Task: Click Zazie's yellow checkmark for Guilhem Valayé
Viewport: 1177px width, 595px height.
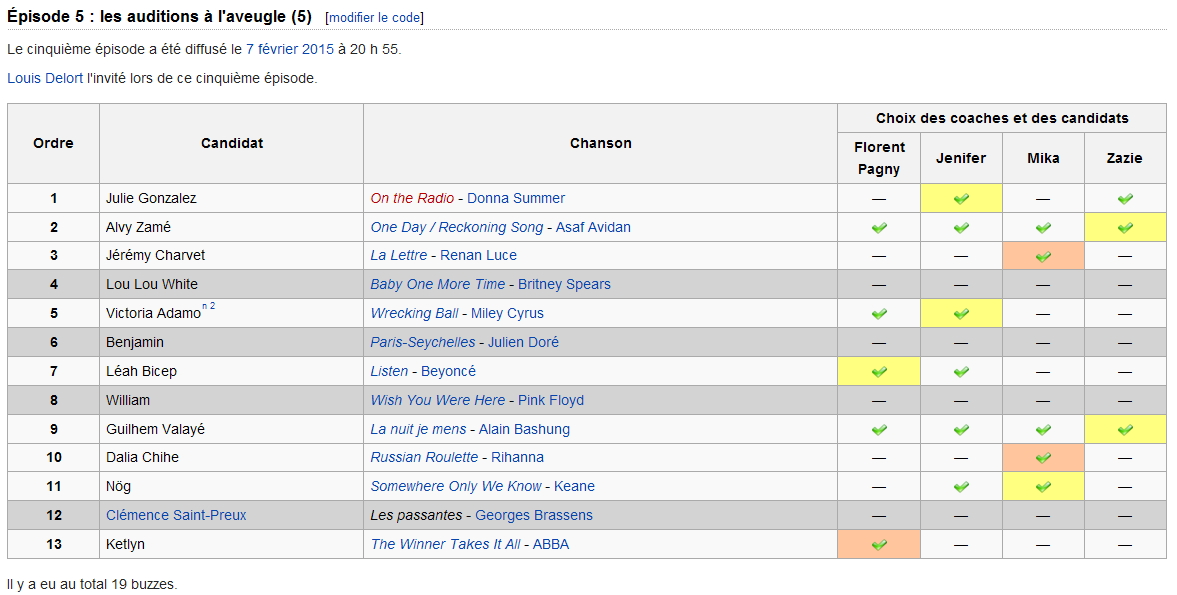Action: [1125, 430]
